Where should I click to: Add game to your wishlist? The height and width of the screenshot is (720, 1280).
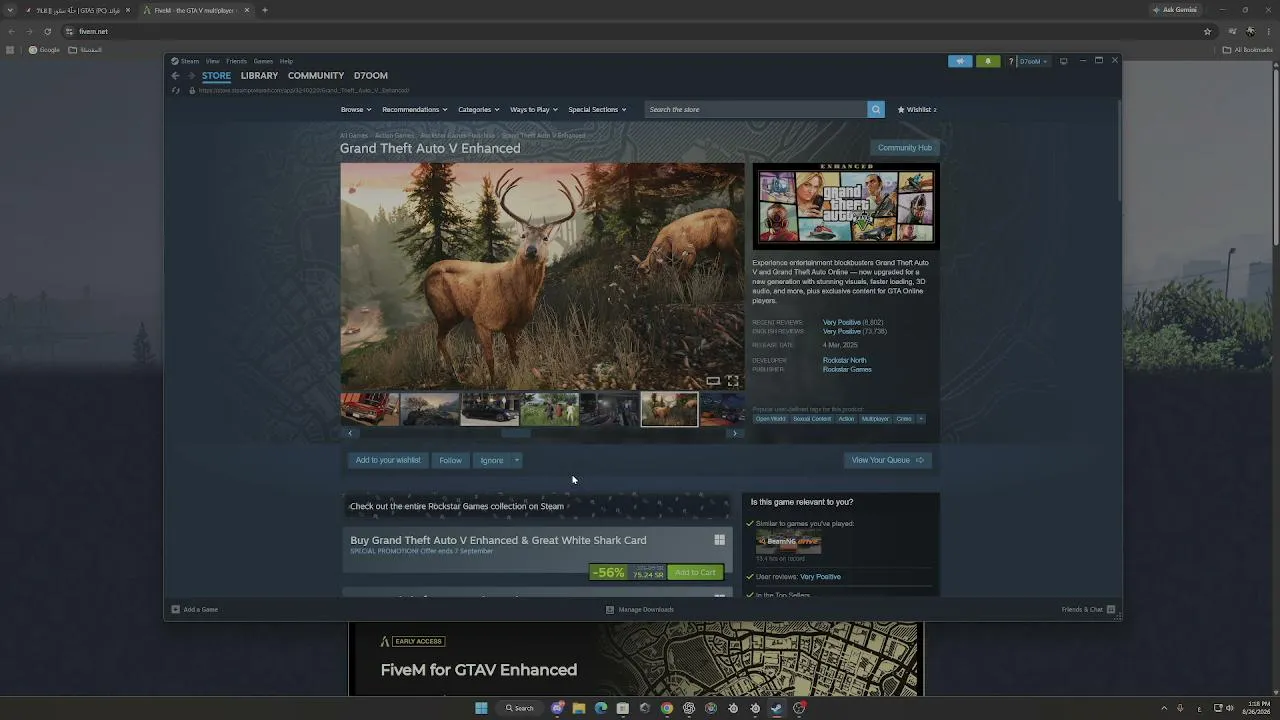(x=388, y=460)
